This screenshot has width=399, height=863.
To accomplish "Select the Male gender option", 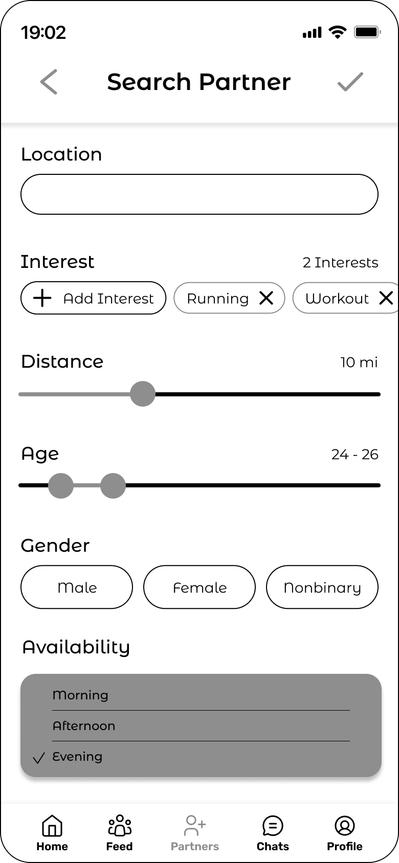I will point(77,587).
